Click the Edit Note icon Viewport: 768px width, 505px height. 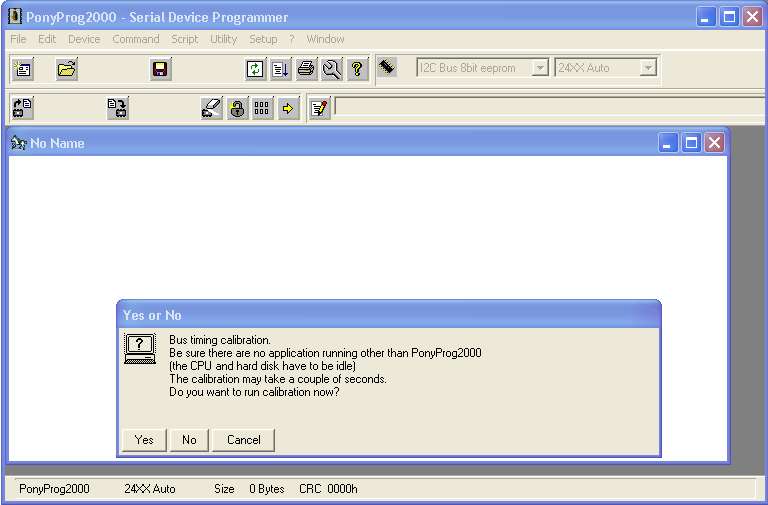[319, 108]
